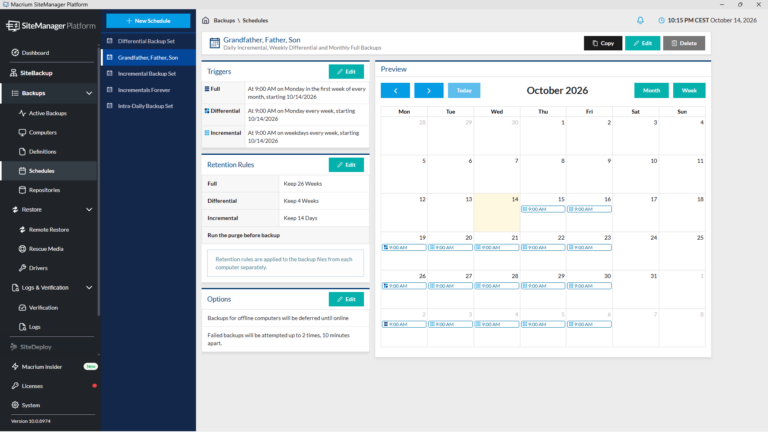Click the red Licenses alert dot

point(94,386)
